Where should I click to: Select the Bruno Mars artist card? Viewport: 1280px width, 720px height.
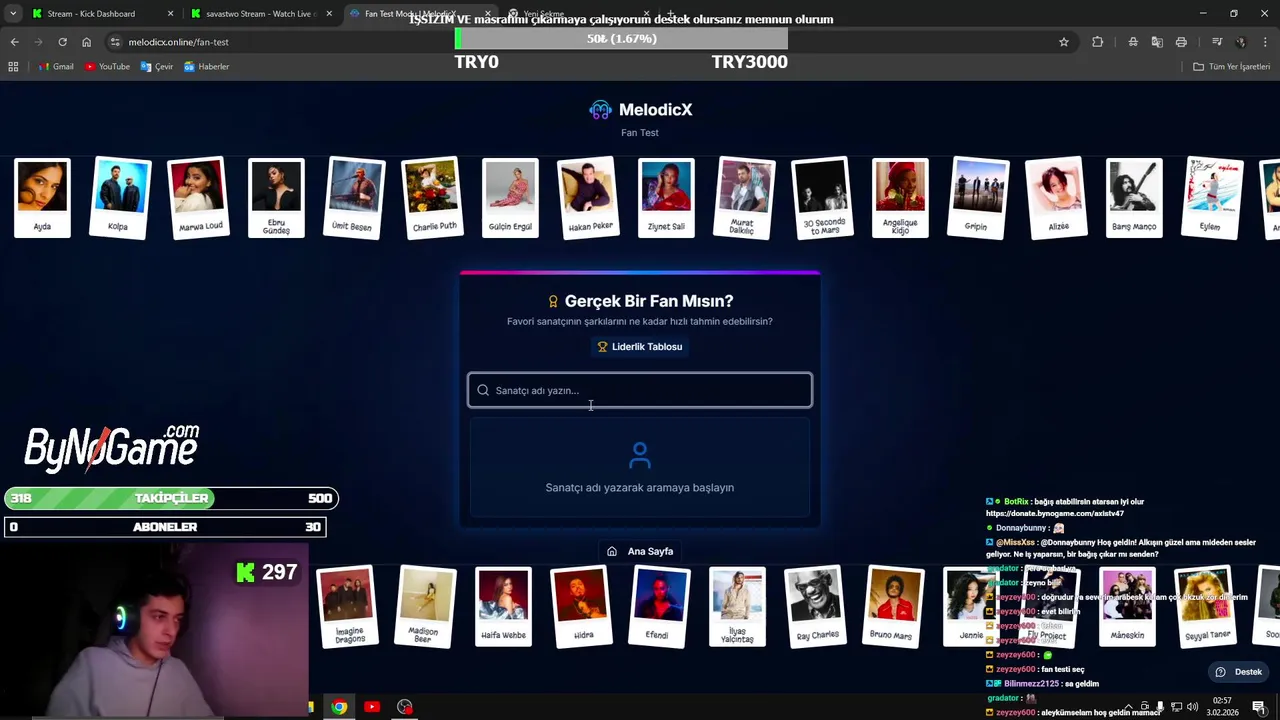point(893,607)
